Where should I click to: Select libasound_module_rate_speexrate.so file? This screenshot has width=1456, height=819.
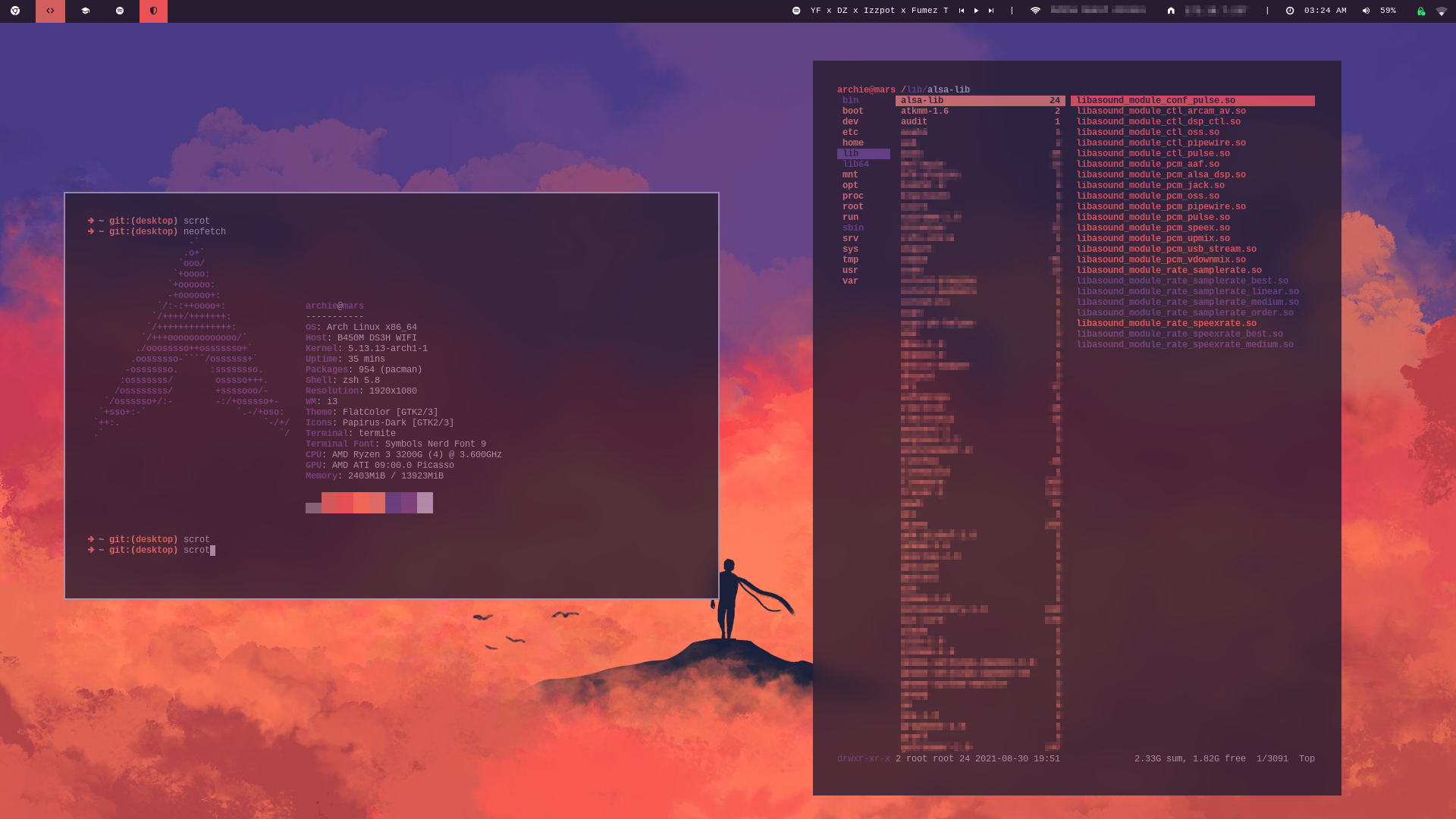coord(1166,323)
